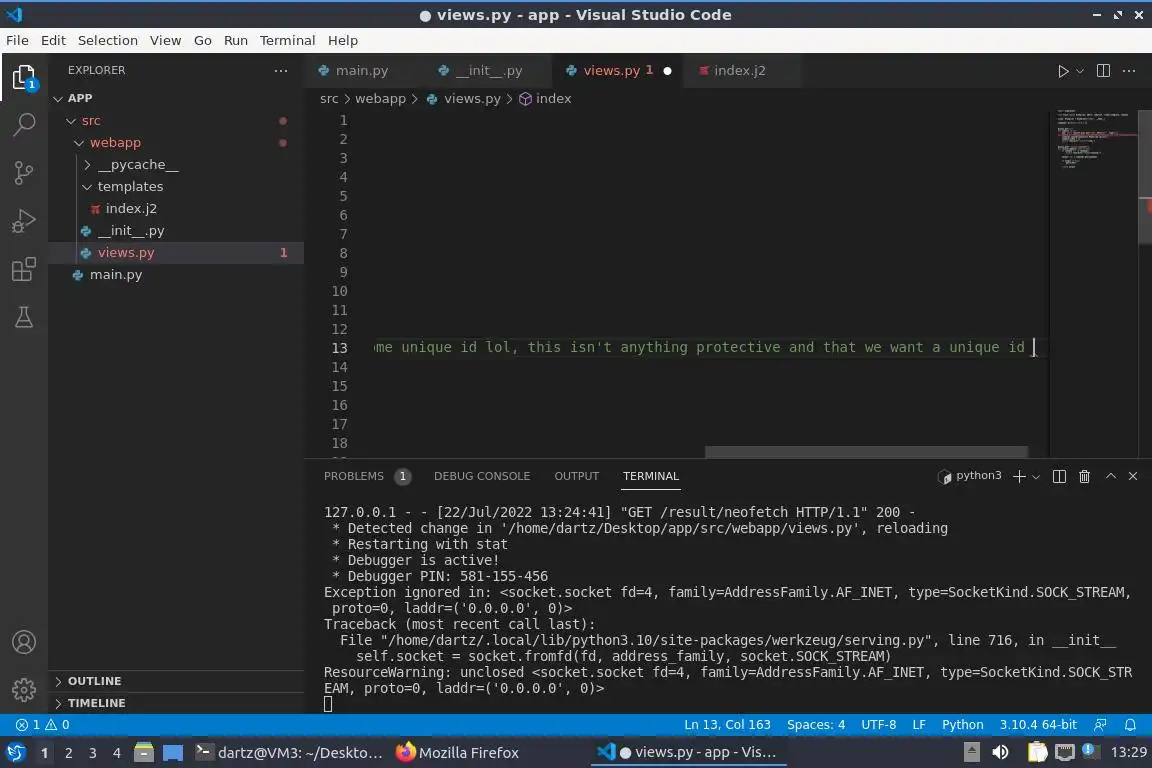Open the Run and Debug view
This screenshot has height=768, width=1152.
(24, 221)
